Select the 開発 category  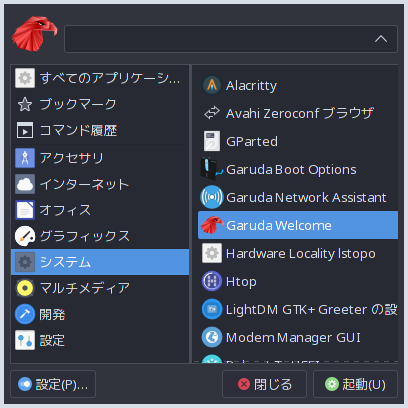pos(100,314)
